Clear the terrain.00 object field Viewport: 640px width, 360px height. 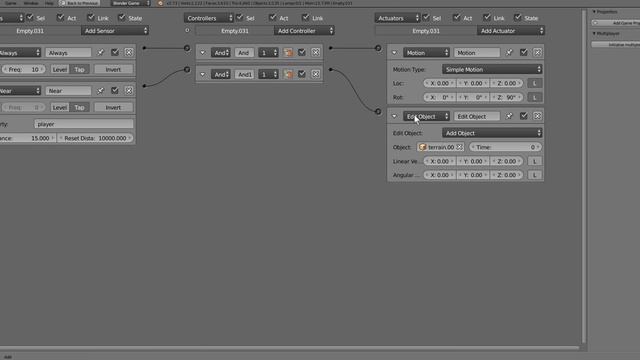[x=460, y=147]
